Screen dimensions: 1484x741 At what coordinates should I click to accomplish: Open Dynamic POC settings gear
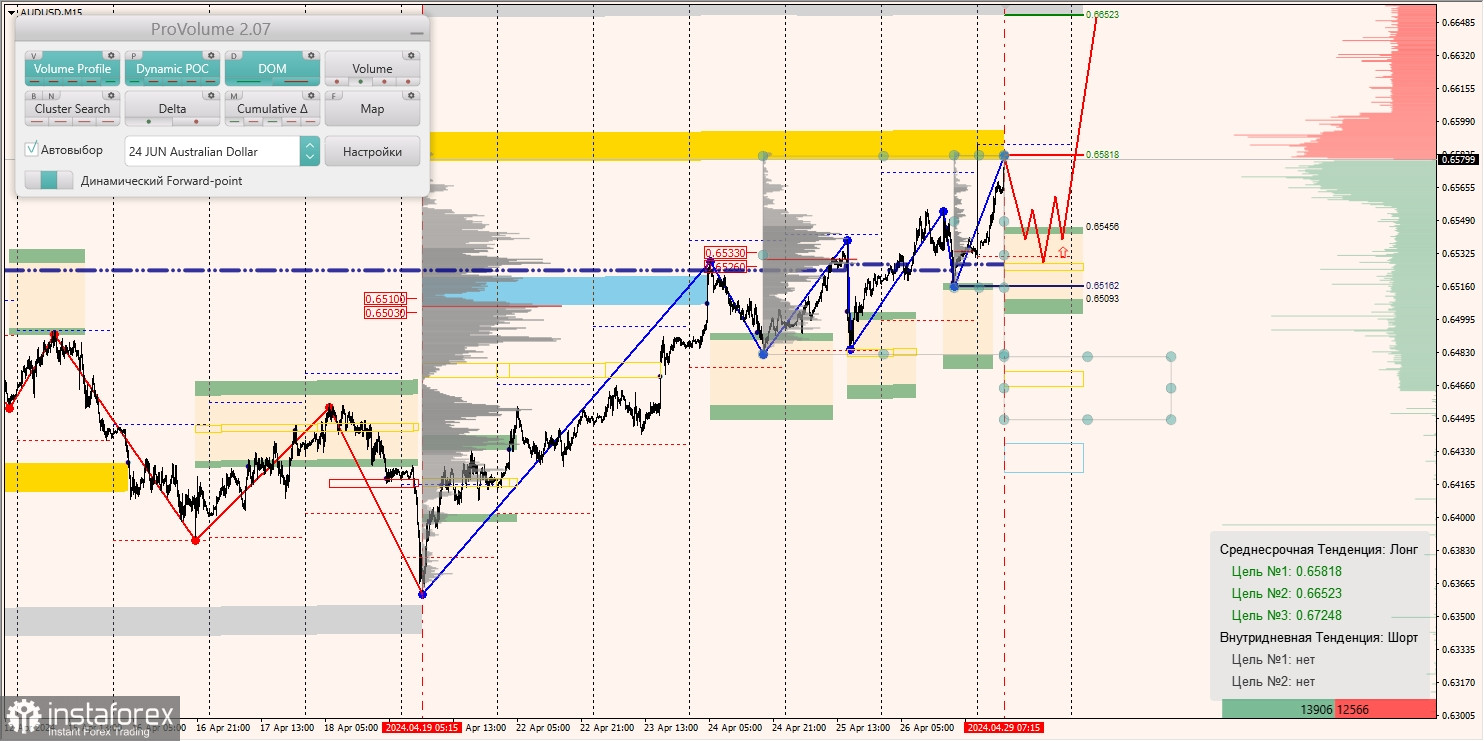point(211,56)
